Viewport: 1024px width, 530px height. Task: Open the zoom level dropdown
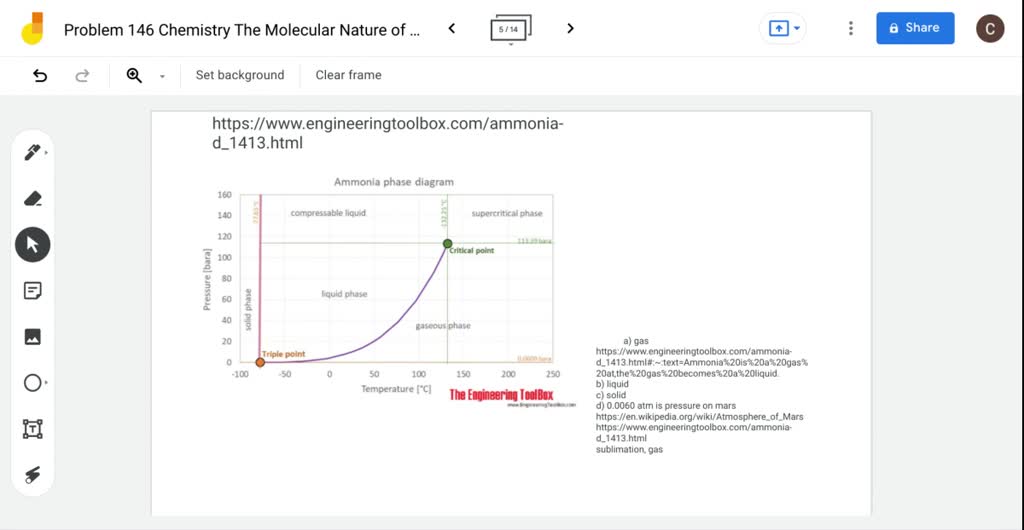(x=162, y=76)
